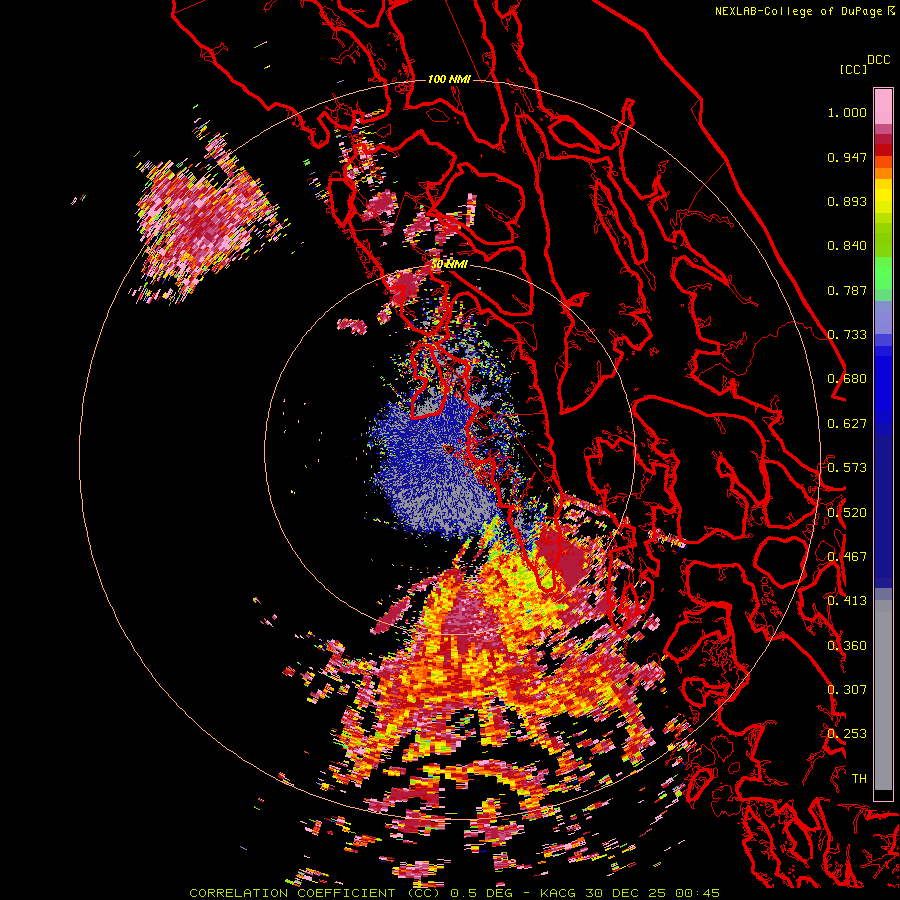Click the [CC] units label

(853, 70)
